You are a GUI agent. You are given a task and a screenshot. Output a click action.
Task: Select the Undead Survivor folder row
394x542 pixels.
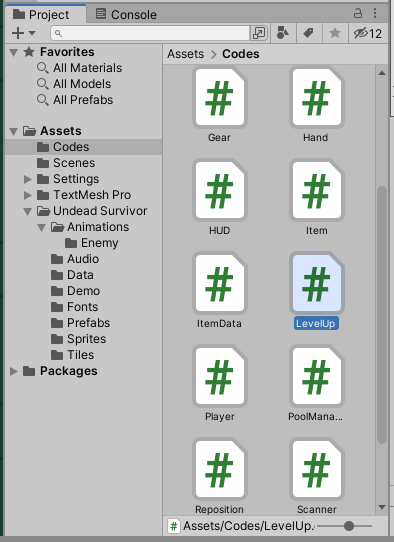coord(84,211)
